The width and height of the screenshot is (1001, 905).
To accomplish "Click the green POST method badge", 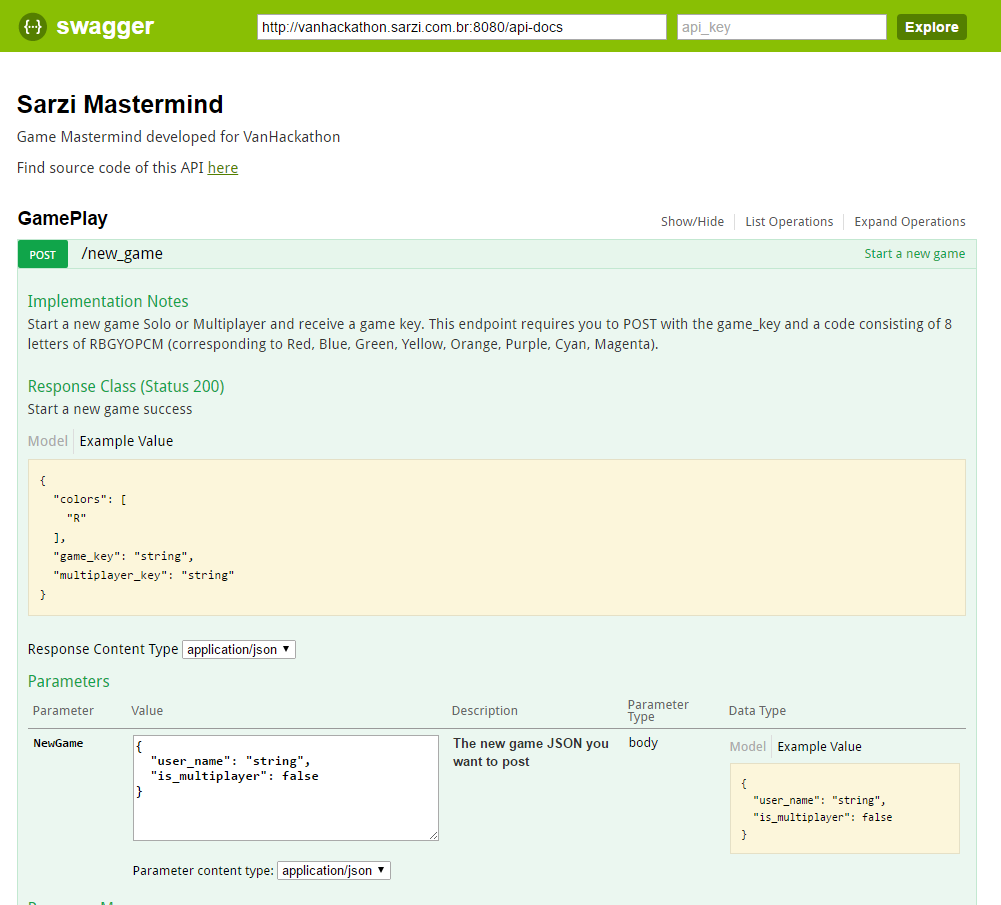I will pyautogui.click(x=43, y=255).
